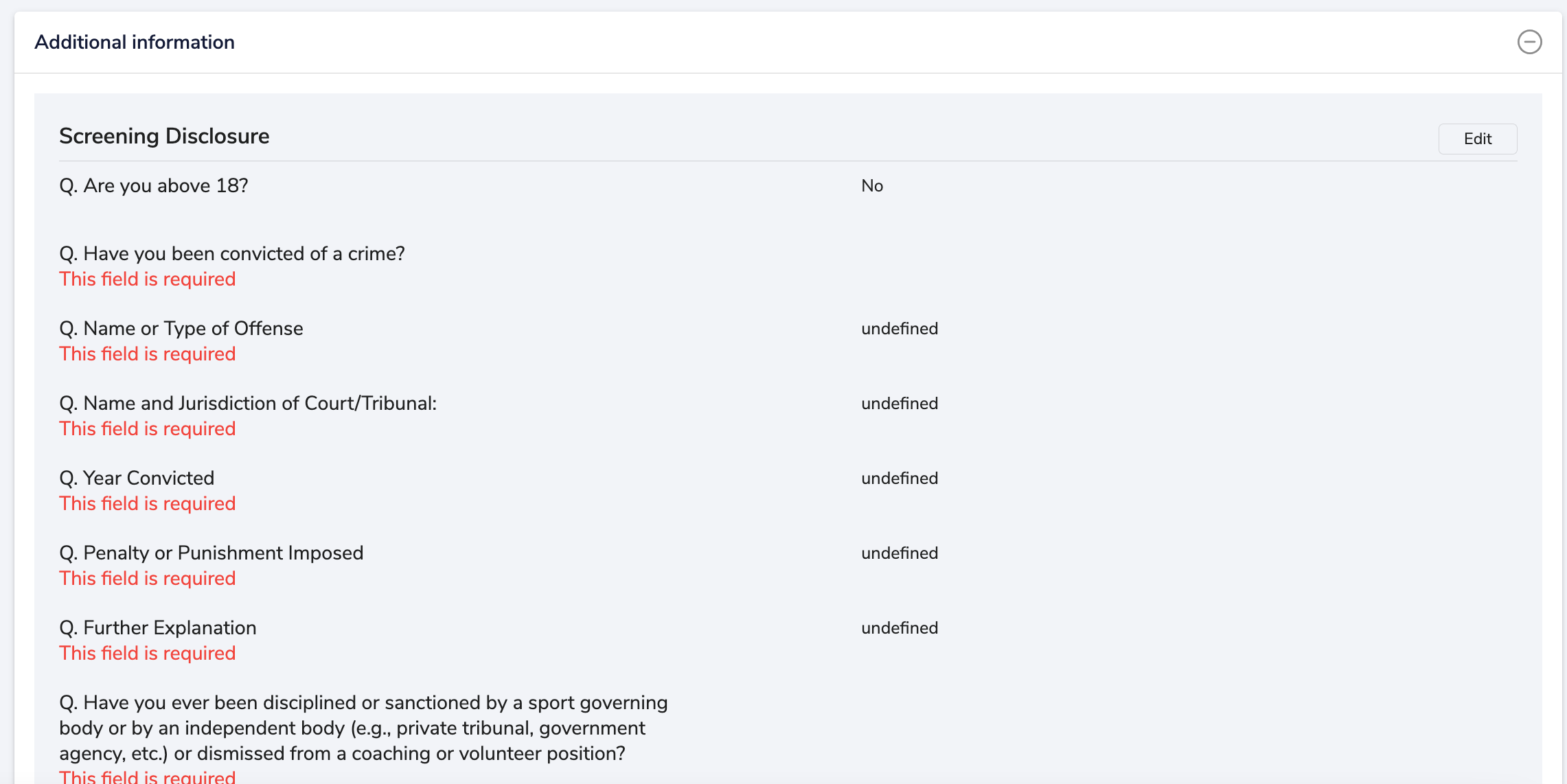
Task: Click the Additional information header title
Action: (135, 42)
